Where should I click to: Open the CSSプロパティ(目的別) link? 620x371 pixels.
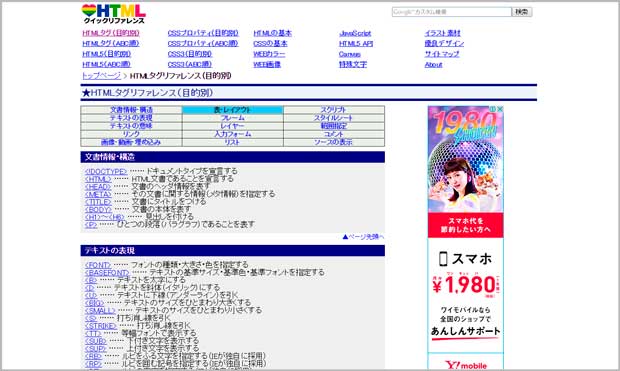[x=203, y=33]
